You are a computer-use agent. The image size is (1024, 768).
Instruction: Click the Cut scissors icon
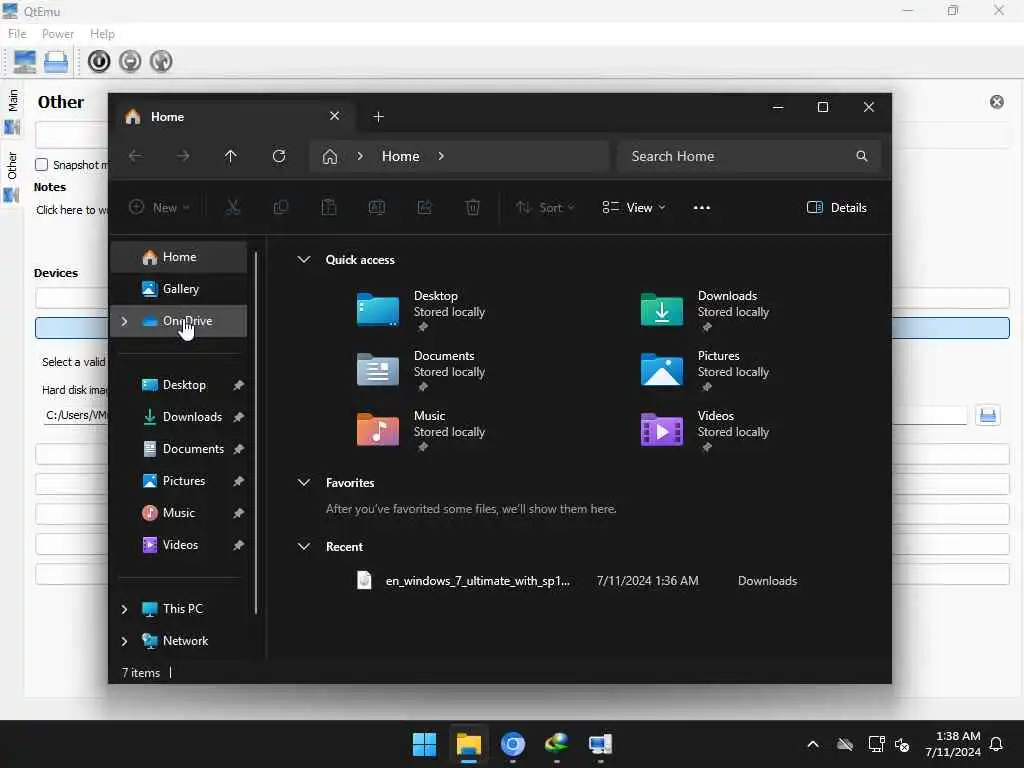coord(233,208)
